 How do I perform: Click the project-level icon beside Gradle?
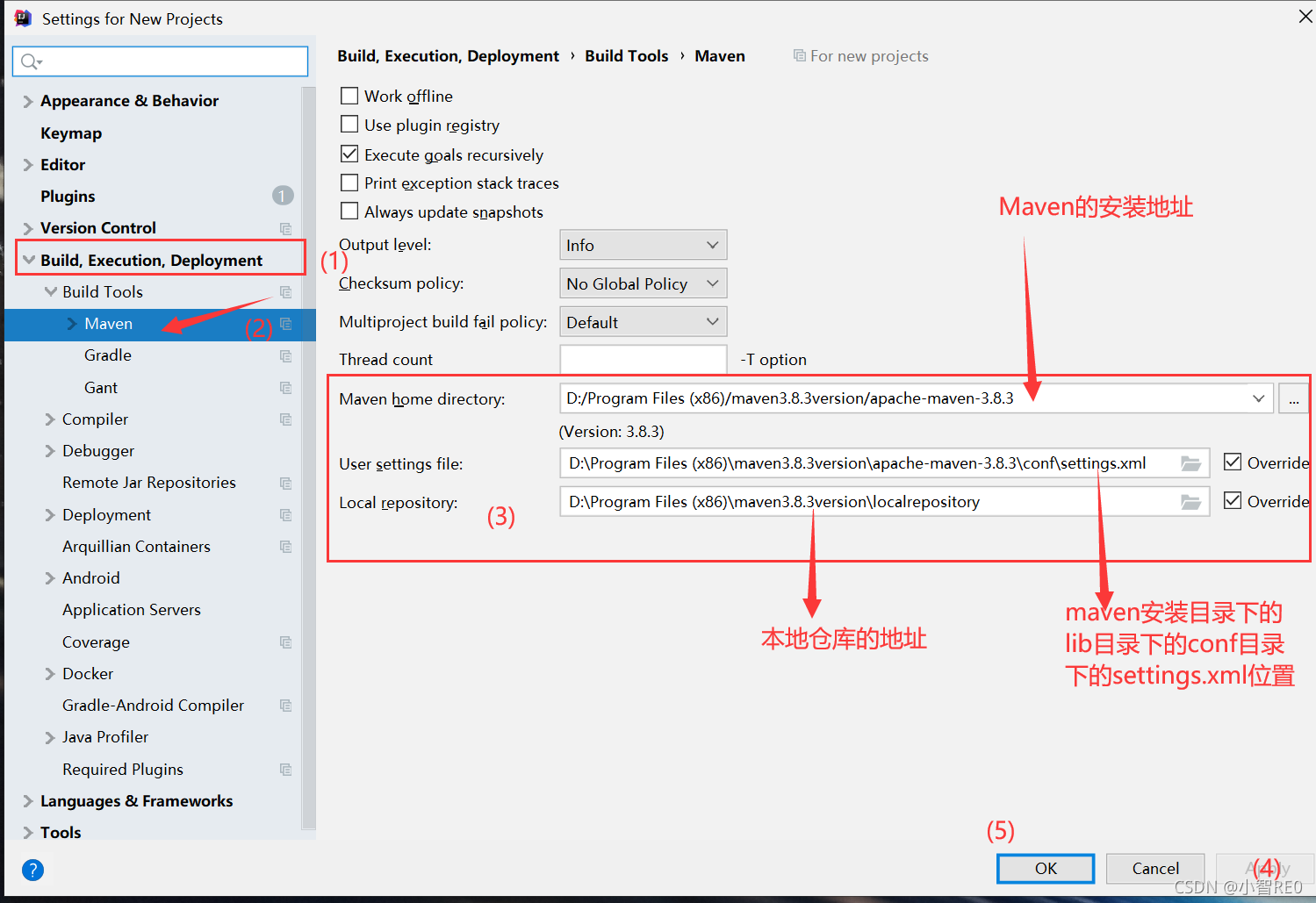tap(285, 355)
